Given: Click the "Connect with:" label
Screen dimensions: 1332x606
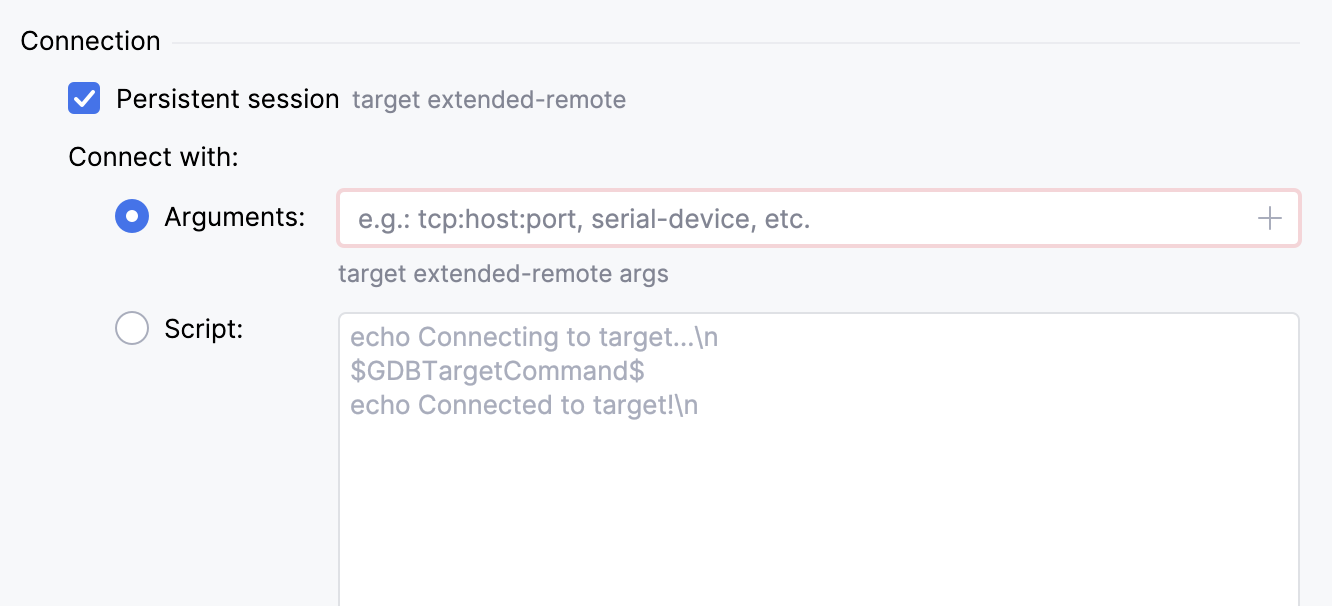Looking at the screenshot, I should [153, 158].
